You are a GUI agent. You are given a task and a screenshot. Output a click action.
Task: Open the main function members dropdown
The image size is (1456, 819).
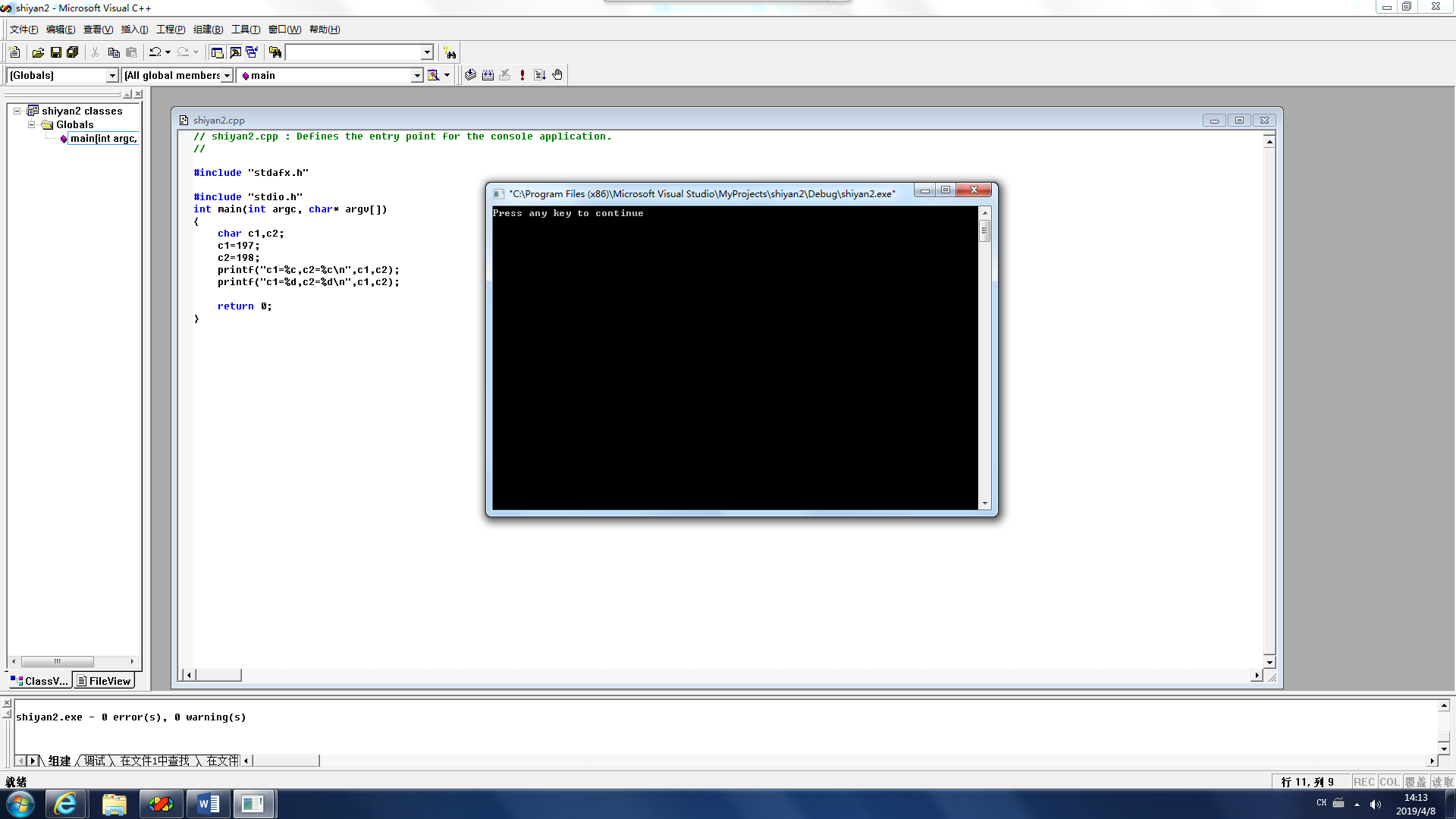coord(416,75)
